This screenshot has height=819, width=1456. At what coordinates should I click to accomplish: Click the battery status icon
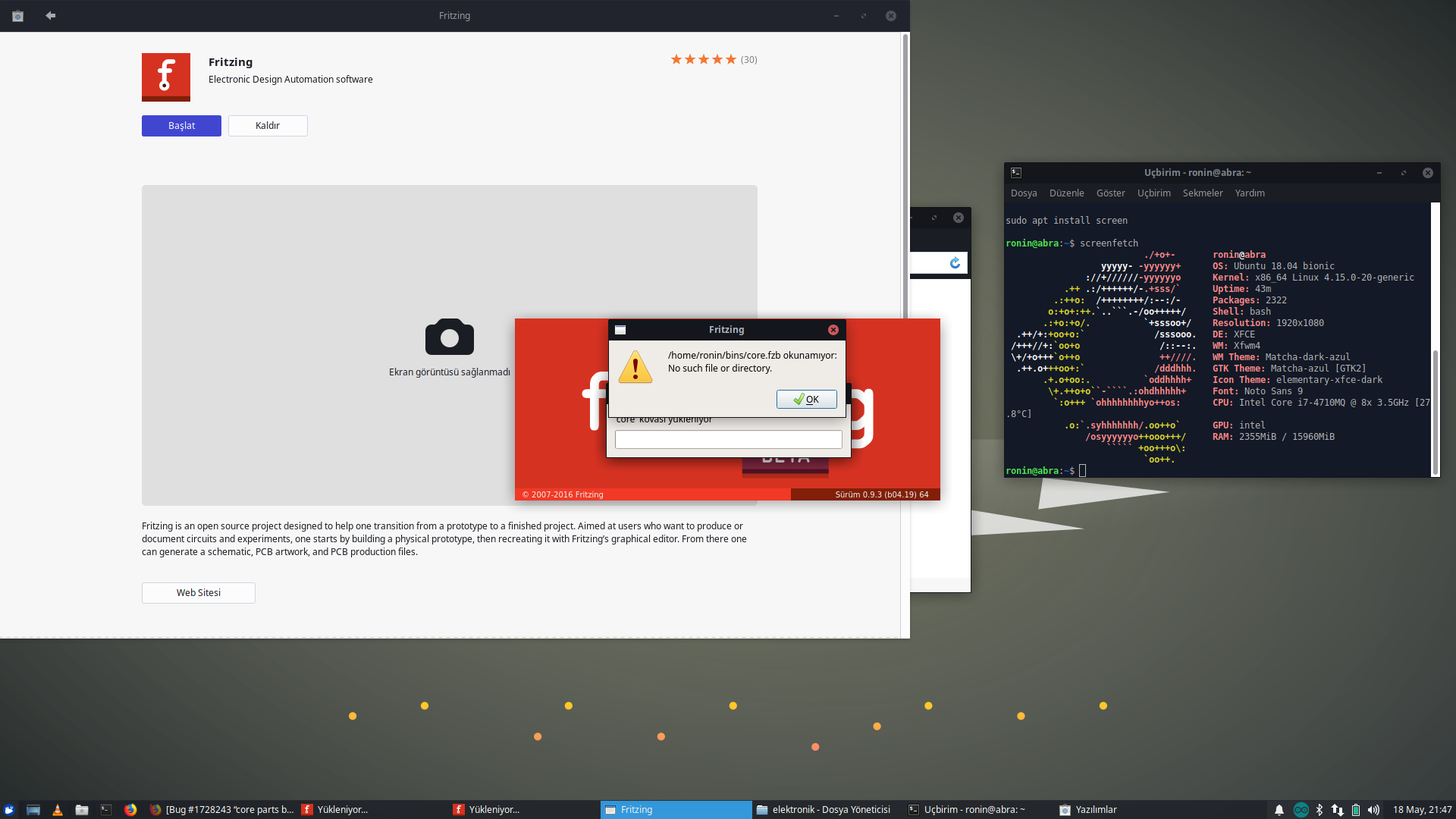pos(1356,809)
